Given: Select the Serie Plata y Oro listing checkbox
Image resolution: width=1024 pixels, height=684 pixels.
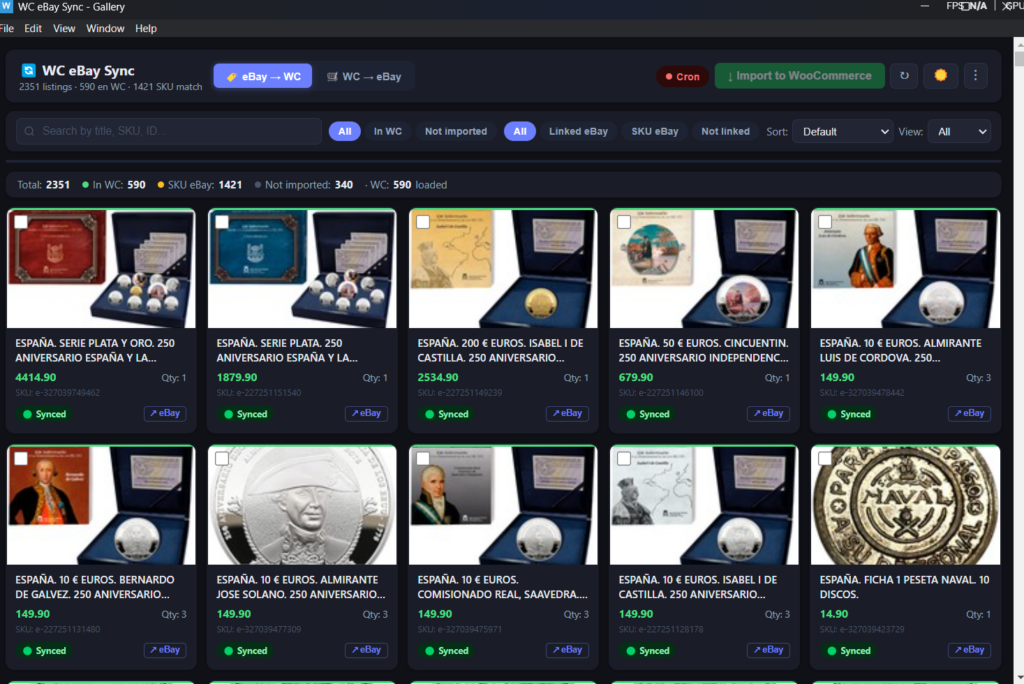Looking at the screenshot, I should tap(21, 222).
